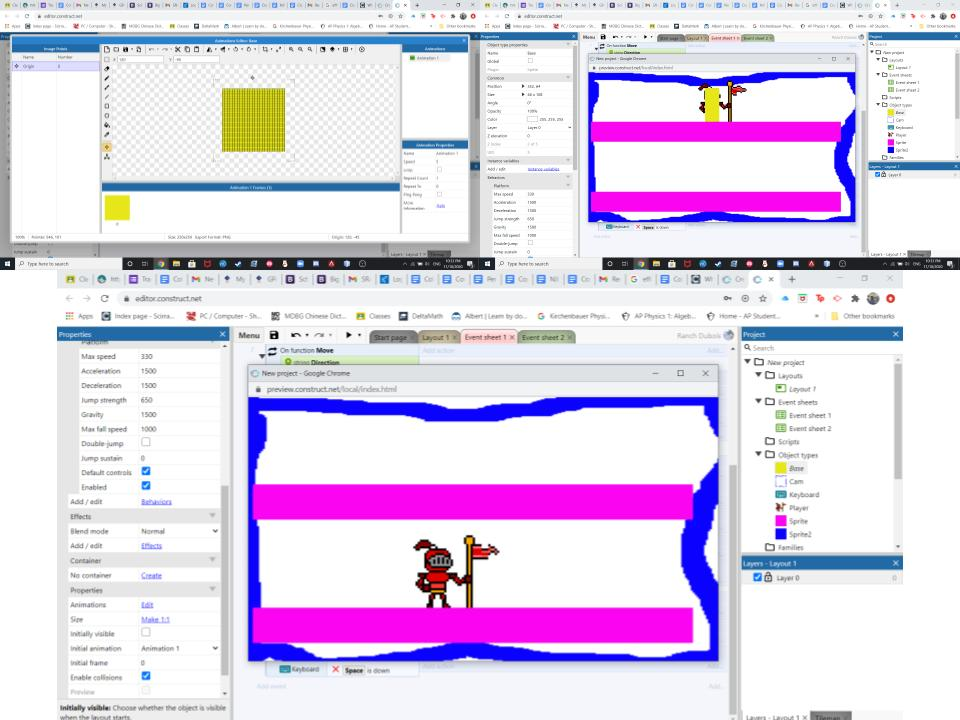Collapse the New project tree node, bottom screenshot
The image size is (960, 720).
748,362
